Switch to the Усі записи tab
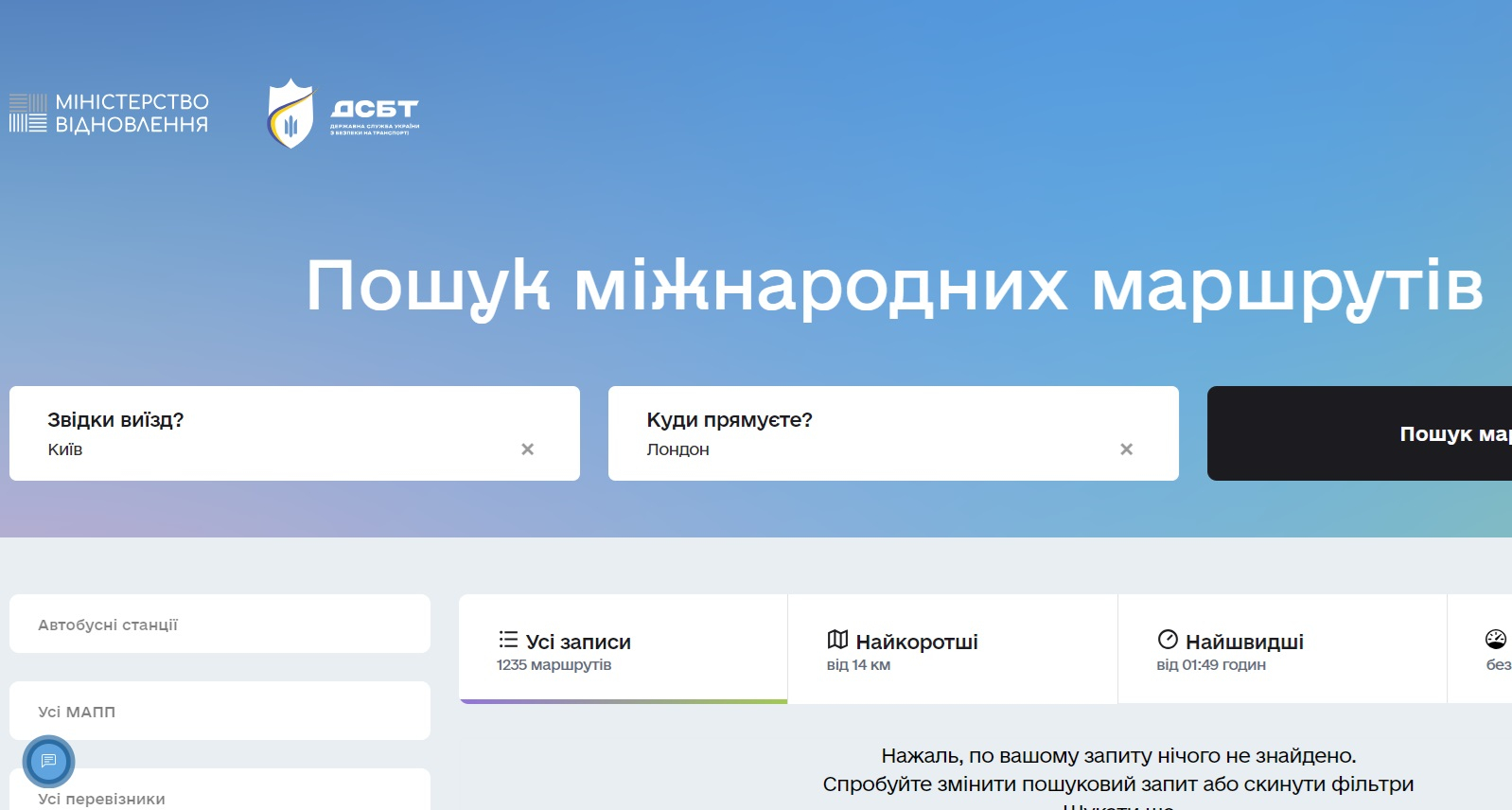This screenshot has width=1512, height=810. coord(623,650)
